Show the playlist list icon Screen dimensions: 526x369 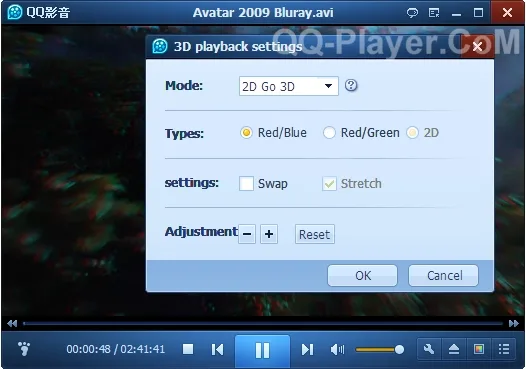point(504,349)
